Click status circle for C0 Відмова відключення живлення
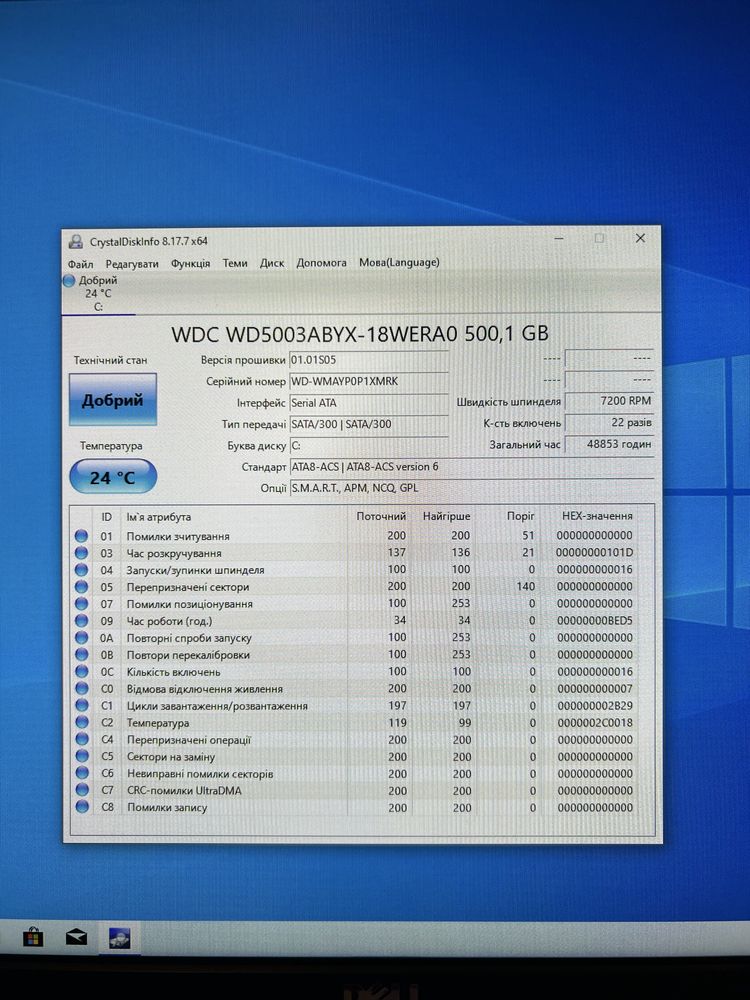Viewport: 750px width, 1000px height. [81, 689]
